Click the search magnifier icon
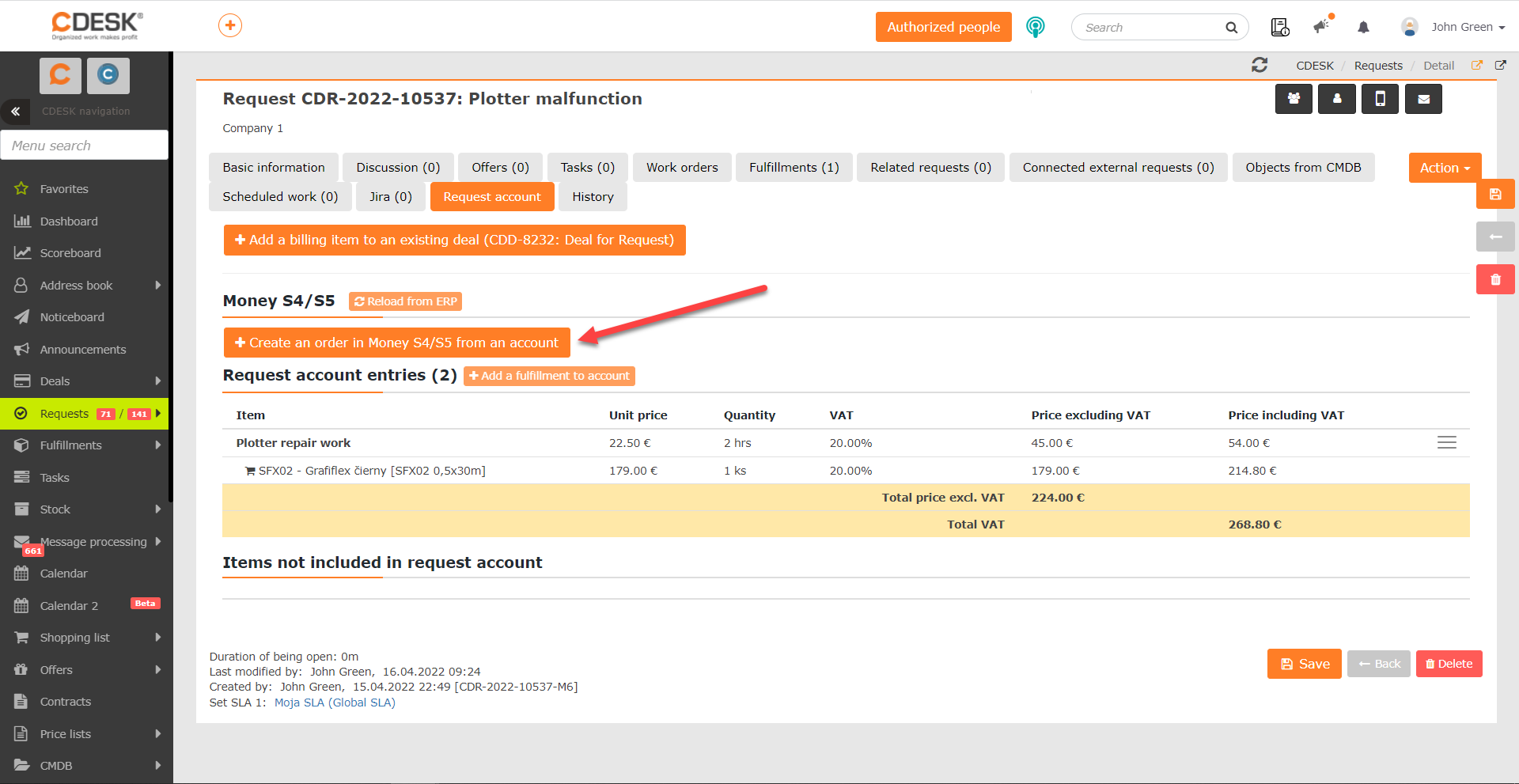Screen dimensions: 1519x784 [1231, 28]
